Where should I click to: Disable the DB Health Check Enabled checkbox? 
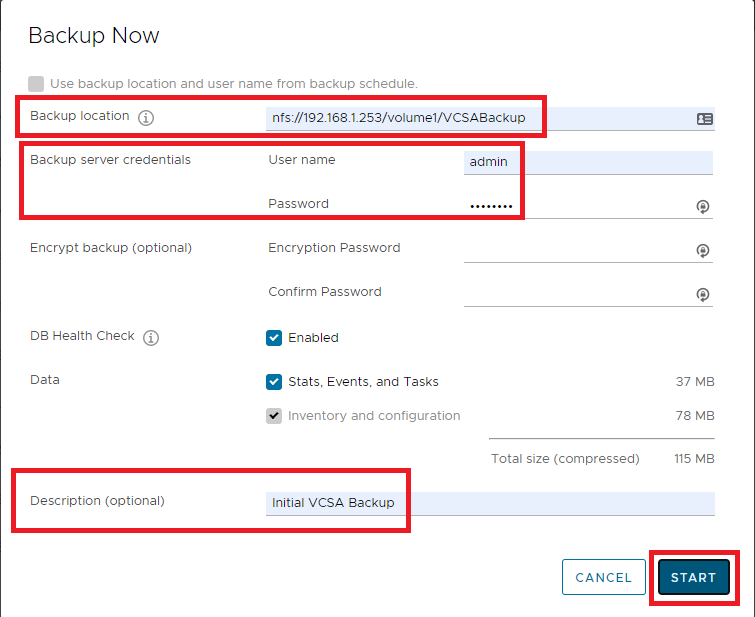274,338
